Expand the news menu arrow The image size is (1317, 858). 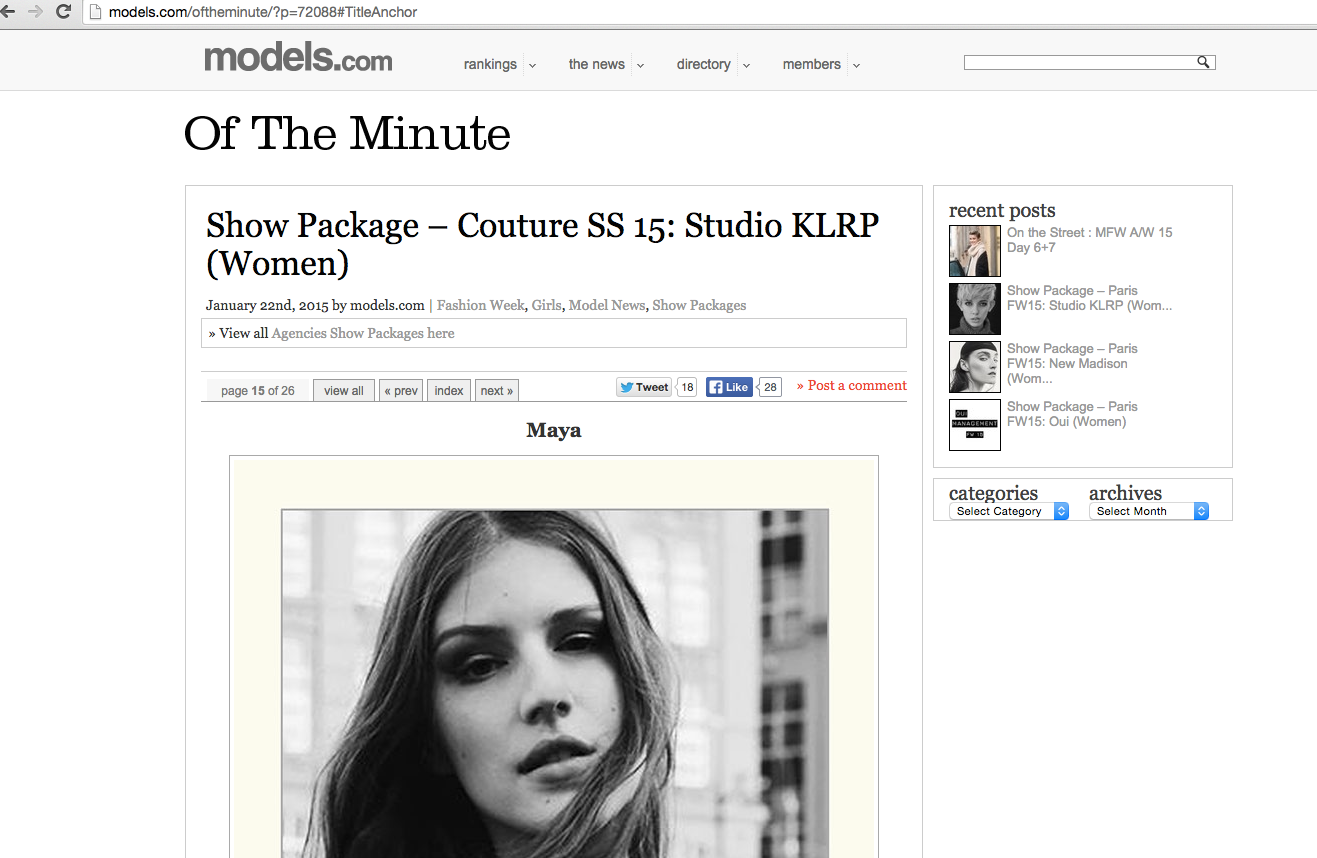(640, 65)
